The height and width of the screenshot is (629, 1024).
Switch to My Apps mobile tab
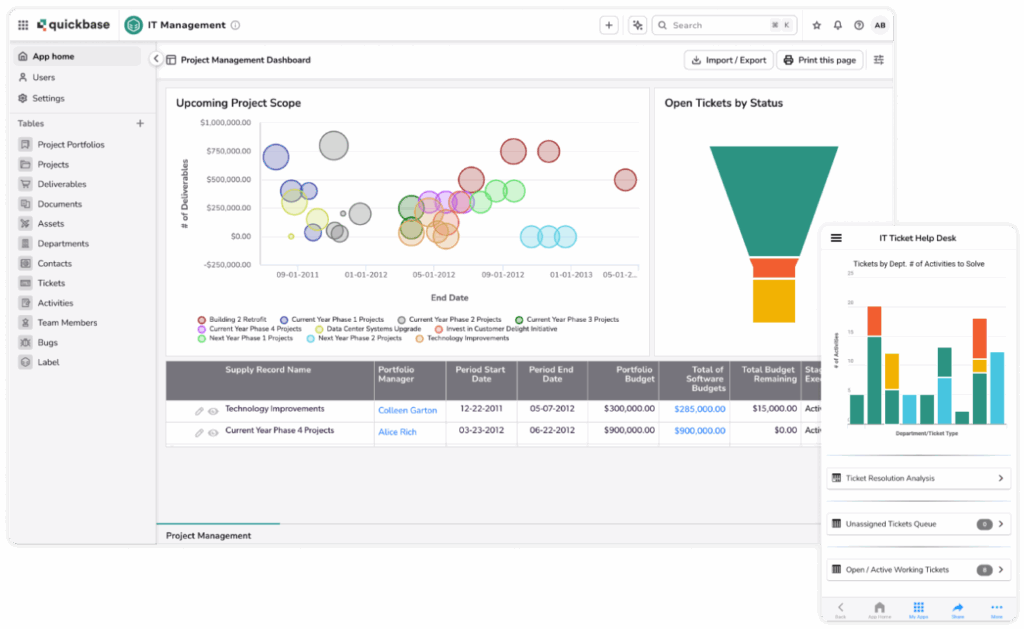point(918,609)
